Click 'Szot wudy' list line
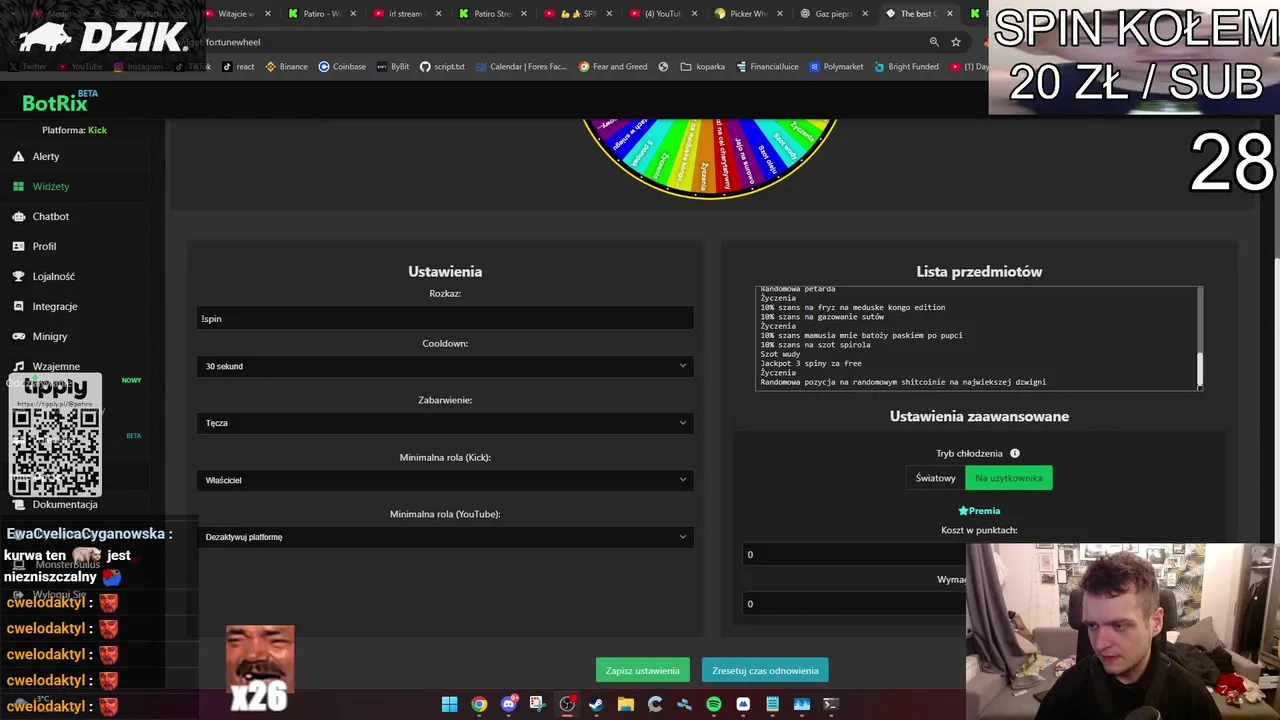The image size is (1280, 720). click(x=780, y=354)
